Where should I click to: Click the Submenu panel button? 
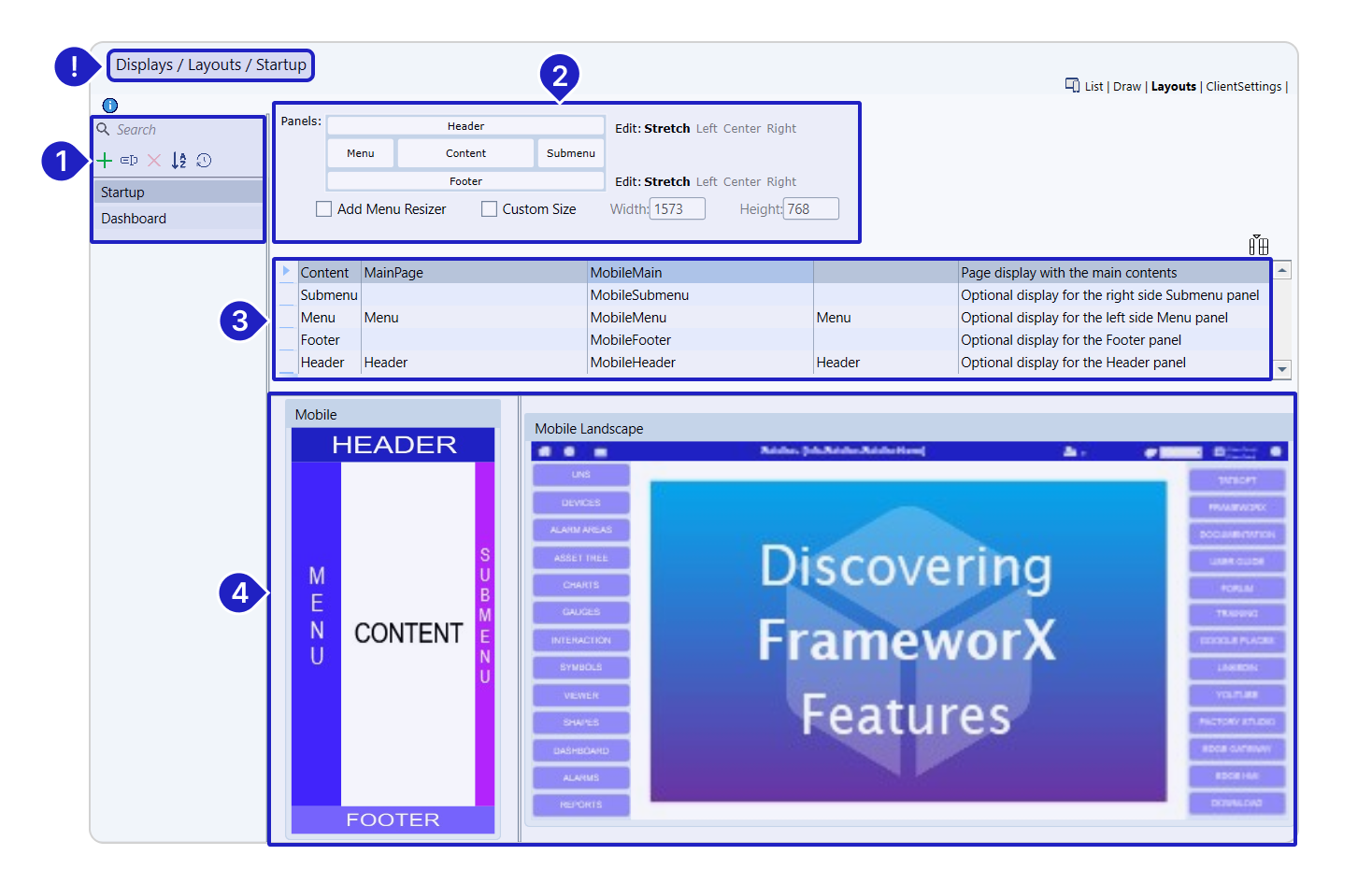(x=570, y=153)
